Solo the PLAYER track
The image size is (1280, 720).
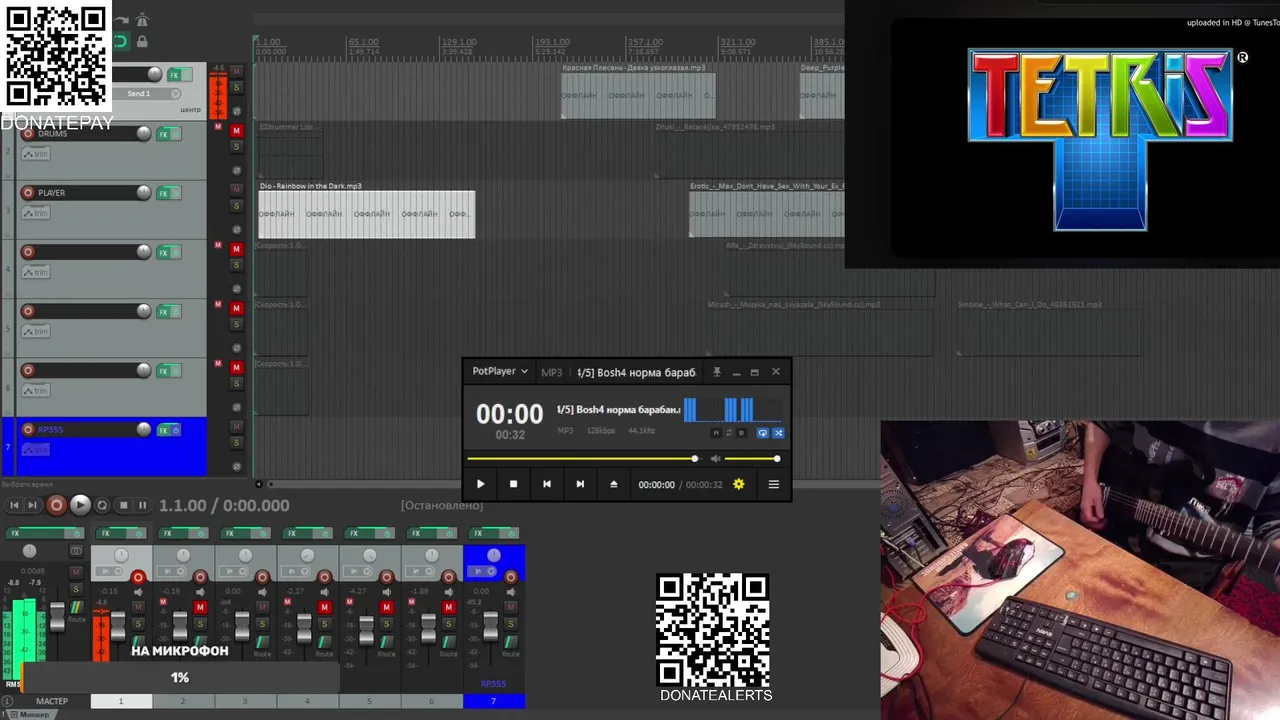[237, 206]
